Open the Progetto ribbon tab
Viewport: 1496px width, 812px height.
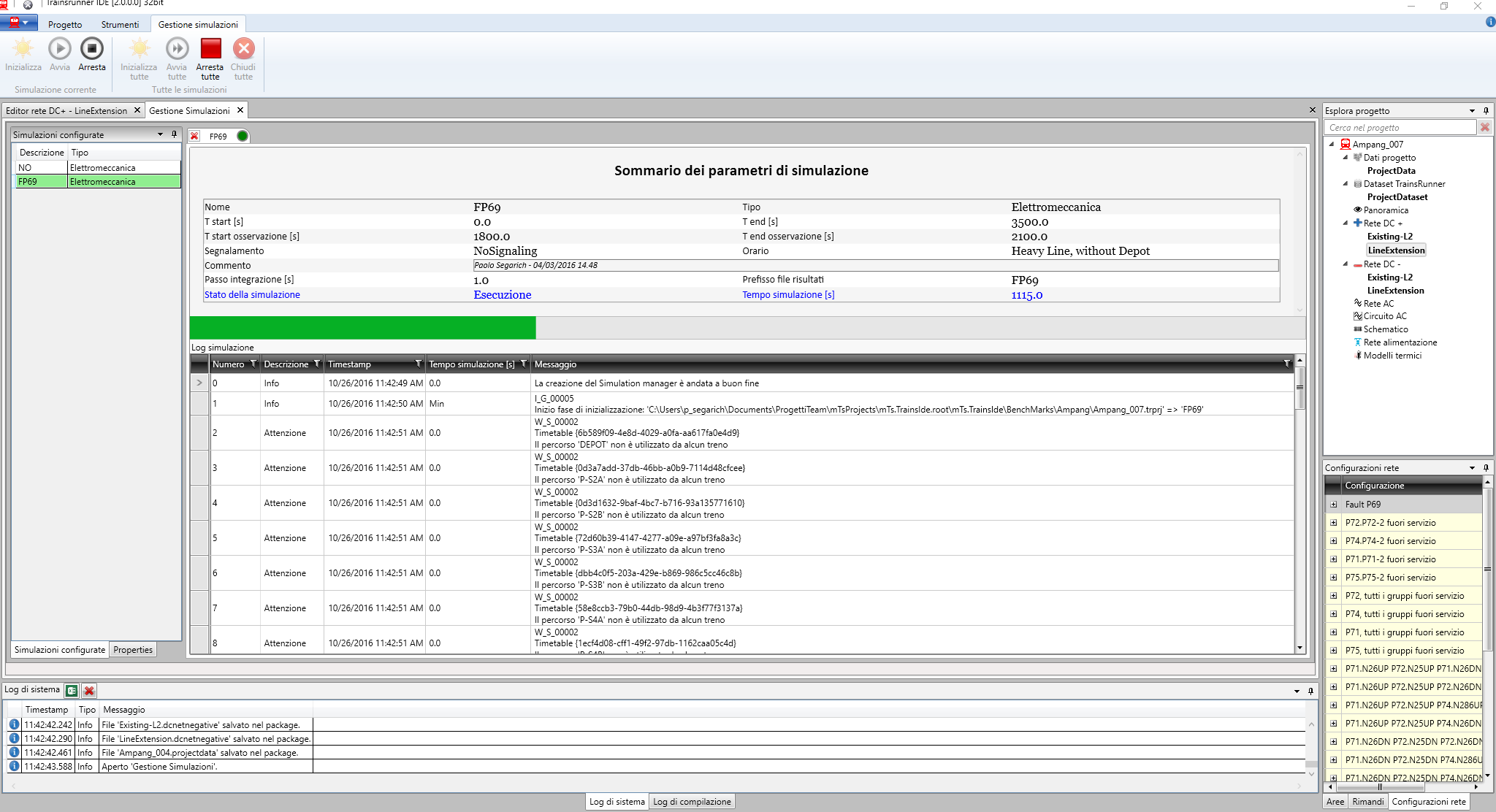(x=65, y=25)
